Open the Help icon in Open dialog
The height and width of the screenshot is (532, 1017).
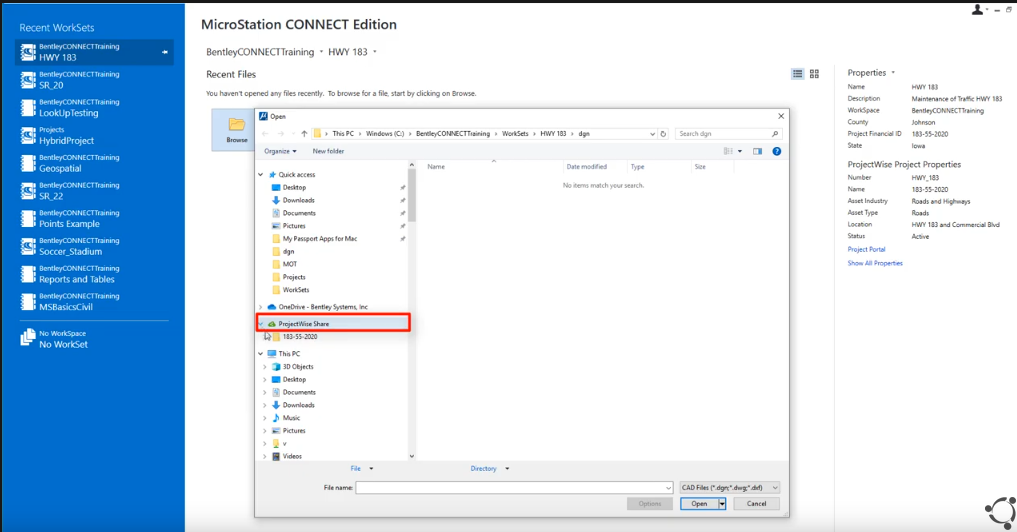776,151
